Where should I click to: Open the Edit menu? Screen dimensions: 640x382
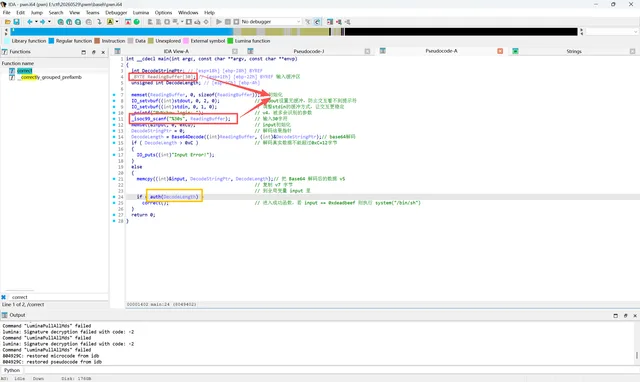(x=20, y=13)
